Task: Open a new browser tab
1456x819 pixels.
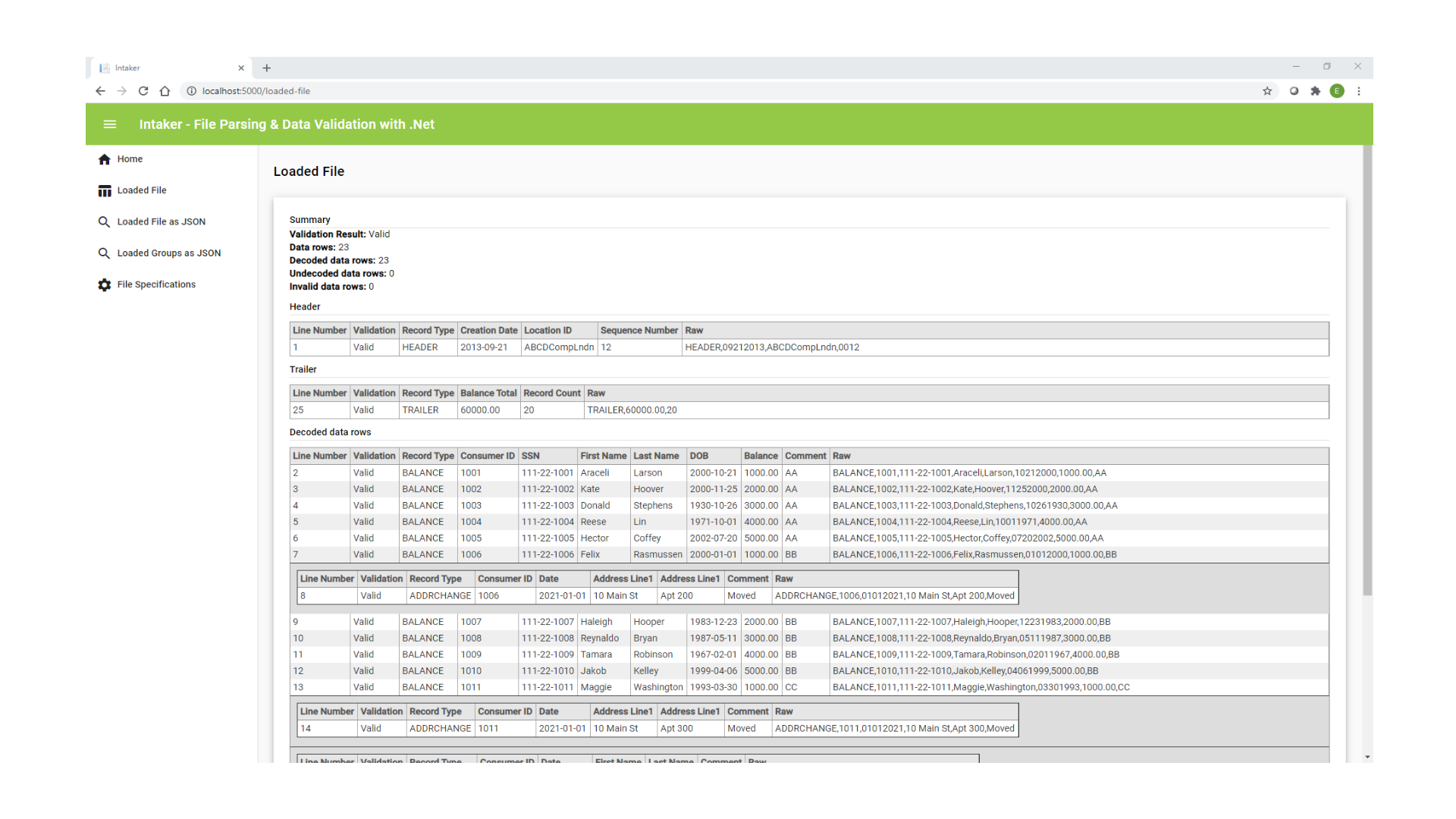Action: 266,68
